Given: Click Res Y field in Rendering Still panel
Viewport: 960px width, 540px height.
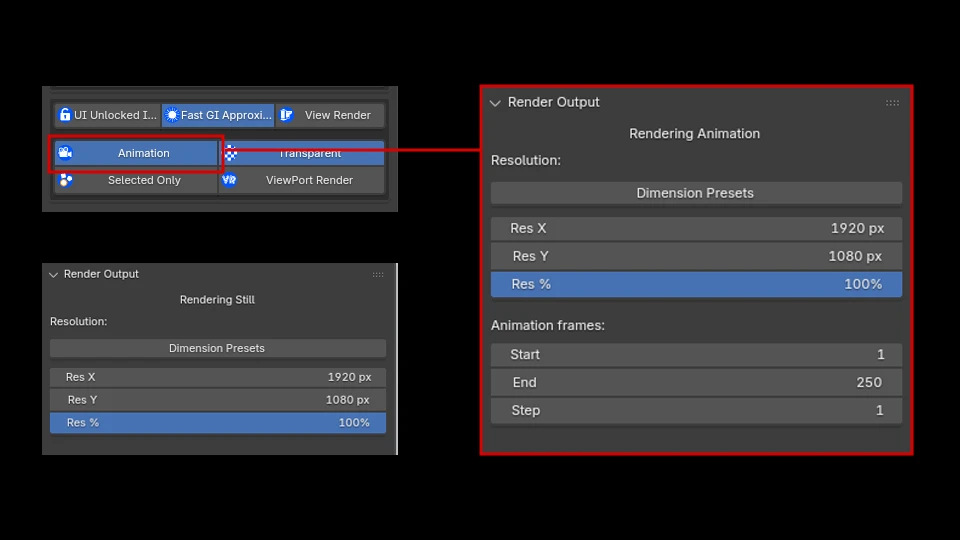Looking at the screenshot, I should 218,400.
